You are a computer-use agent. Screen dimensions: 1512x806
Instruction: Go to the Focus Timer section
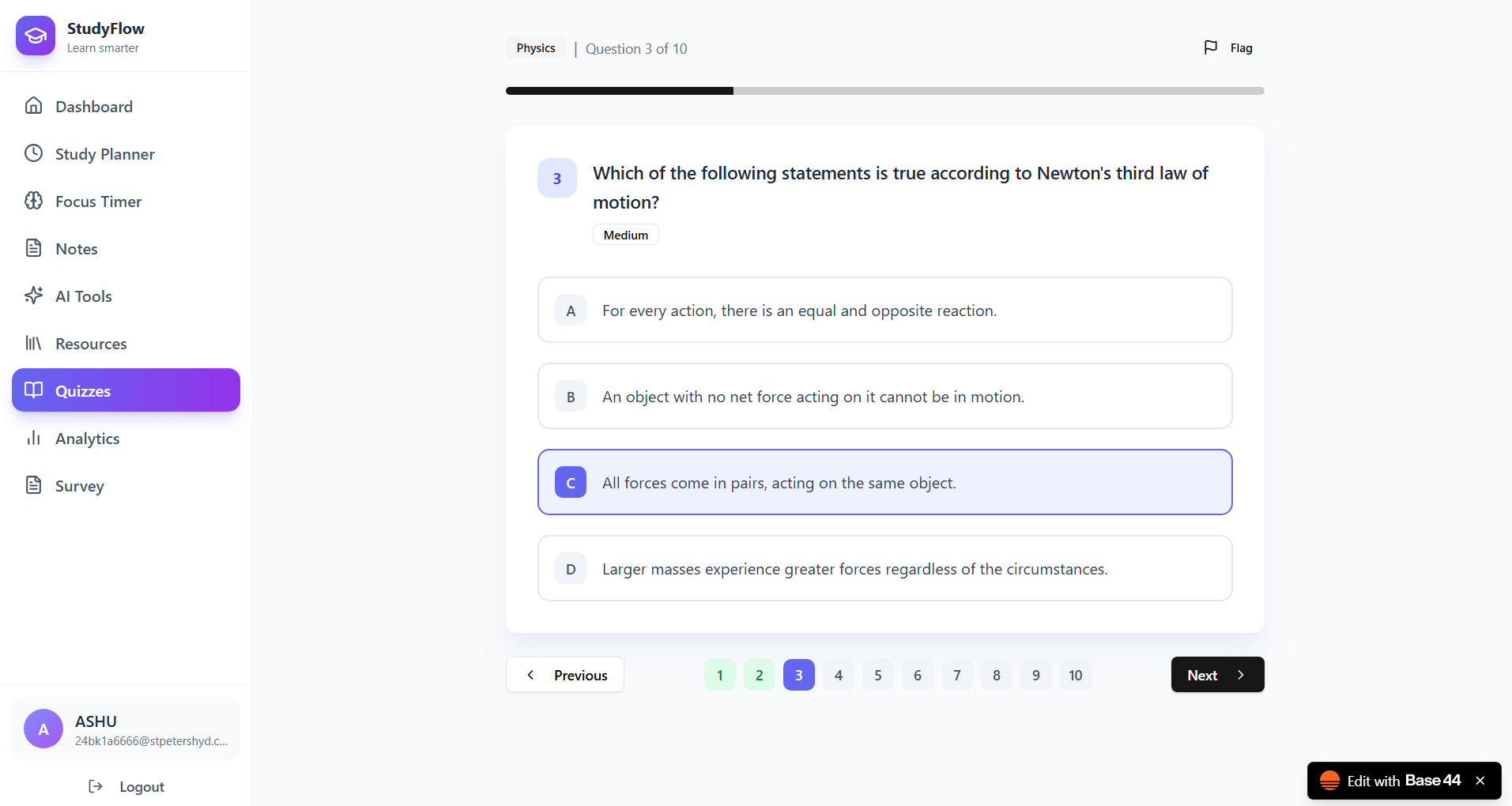pyautogui.click(x=126, y=201)
